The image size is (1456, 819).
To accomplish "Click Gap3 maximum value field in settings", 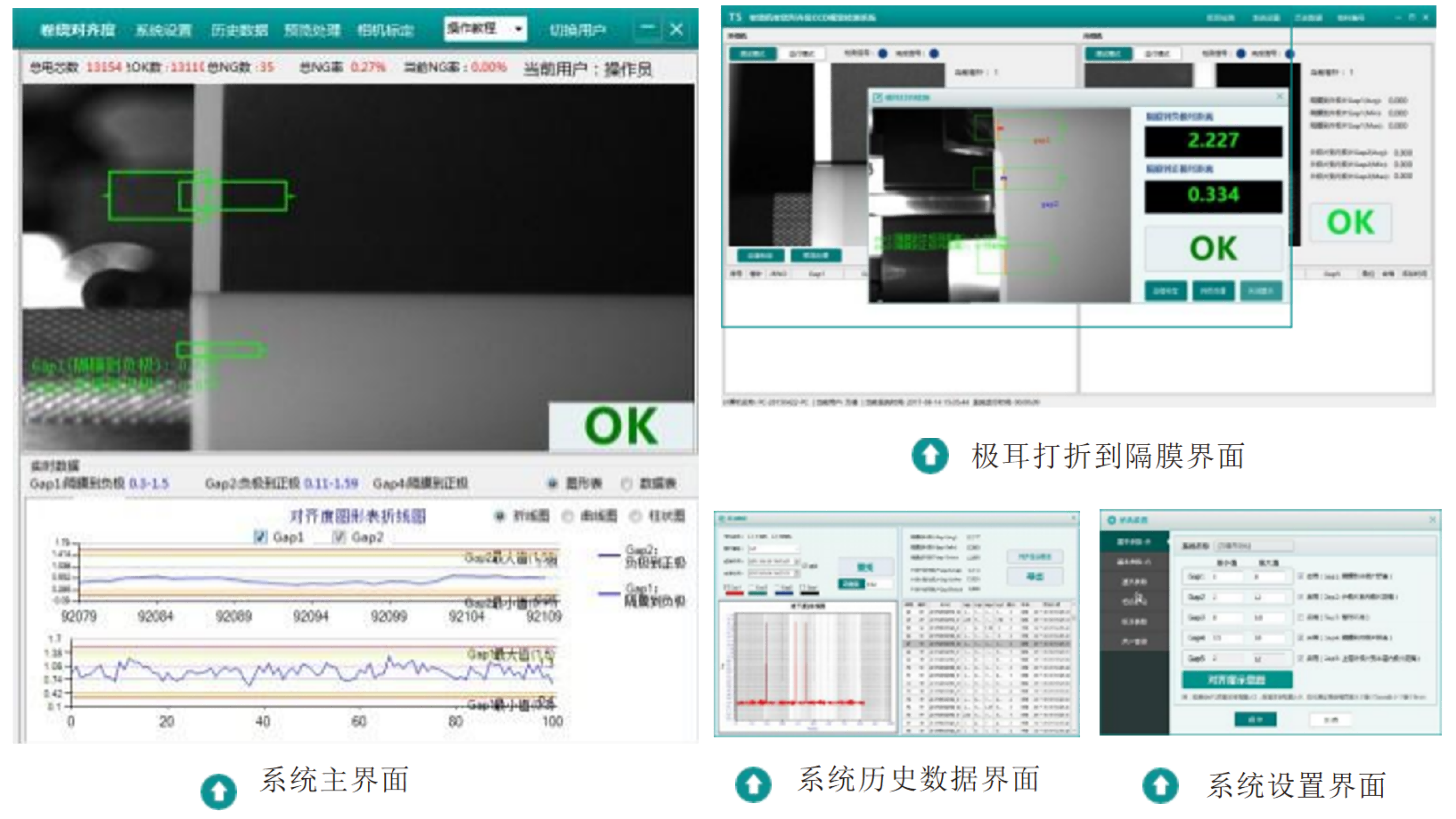I will pos(1269,617).
